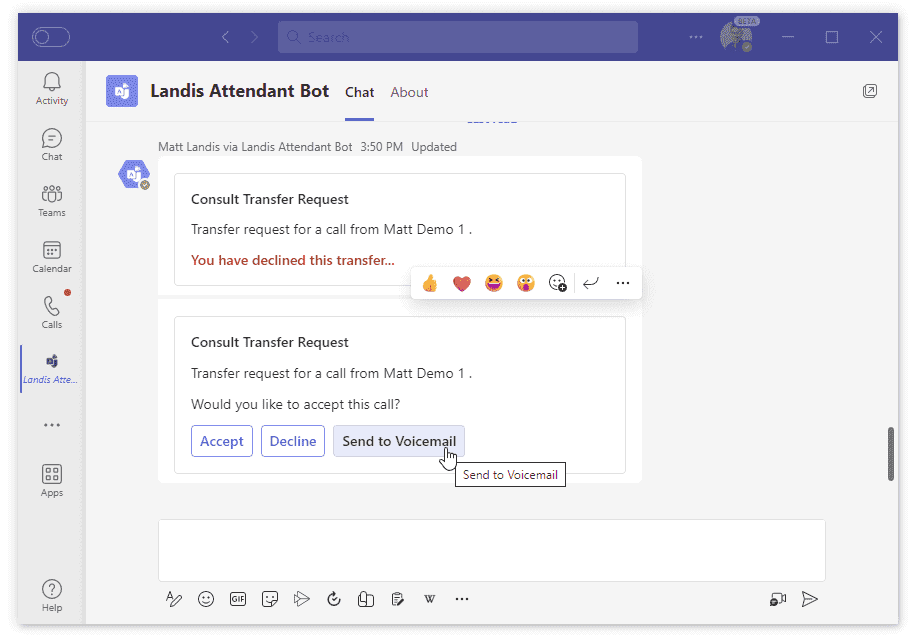Go to Calls in sidebar
917x644 pixels.
[52, 312]
